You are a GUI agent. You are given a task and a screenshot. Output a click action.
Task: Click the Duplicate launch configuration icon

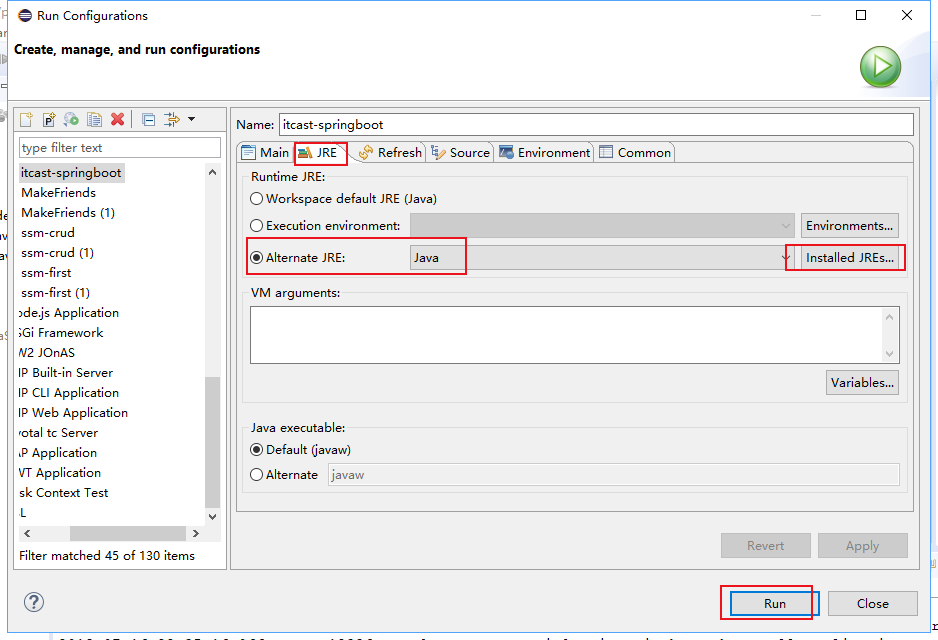click(95, 119)
